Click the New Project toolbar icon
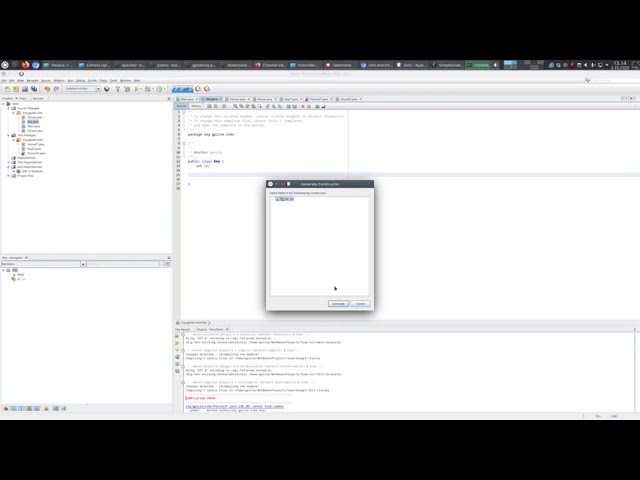640x480 pixels. coord(16,89)
